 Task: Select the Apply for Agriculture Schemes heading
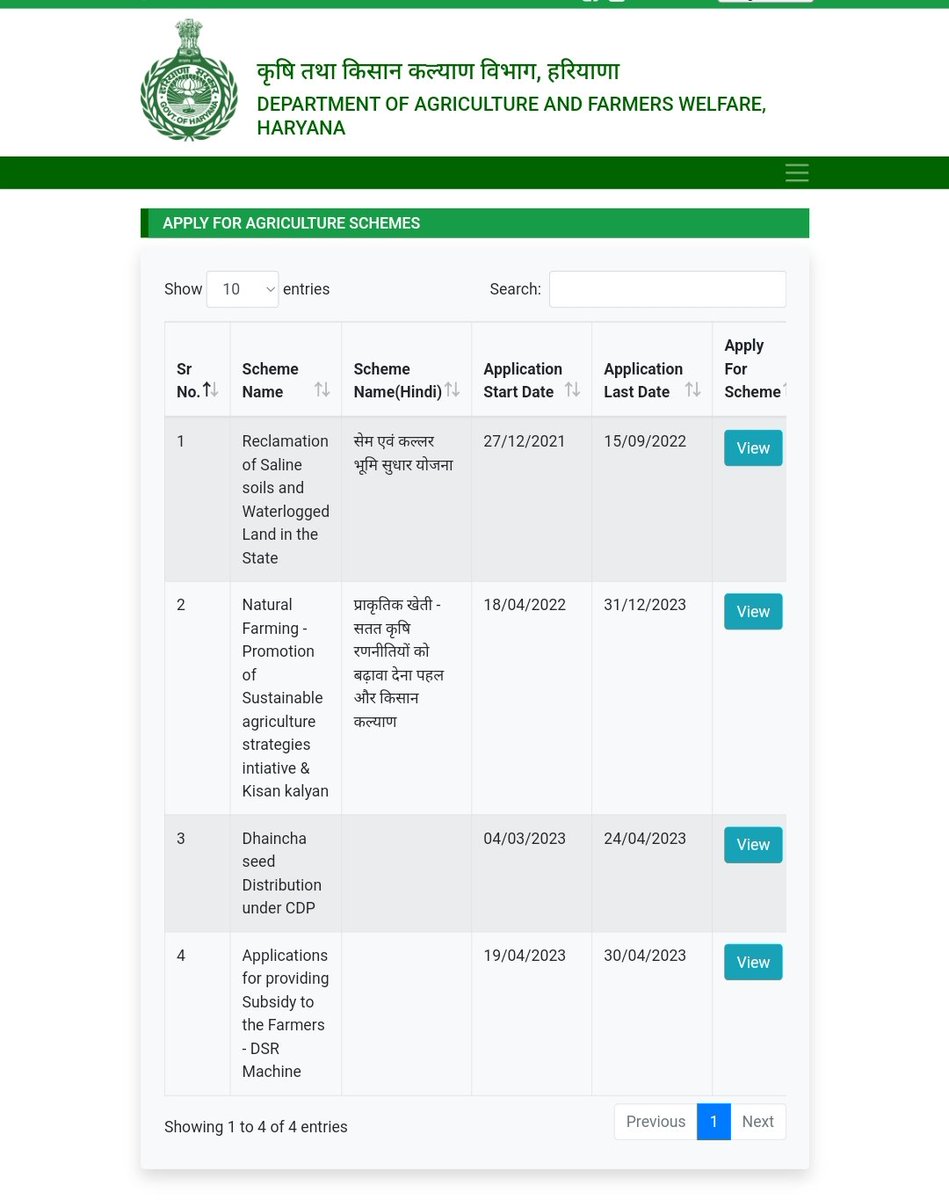(x=291, y=223)
